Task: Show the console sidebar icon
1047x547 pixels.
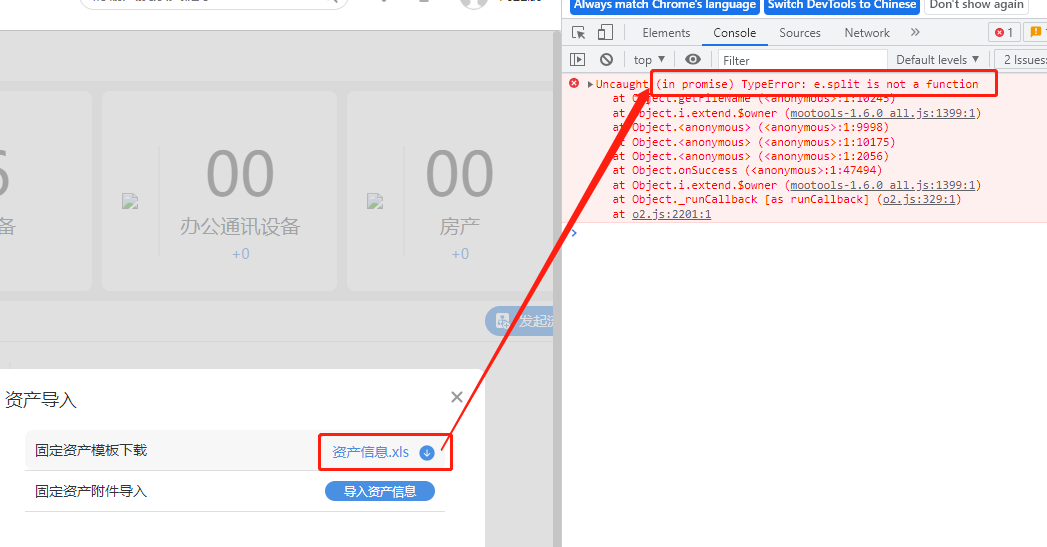Action: 578,59
